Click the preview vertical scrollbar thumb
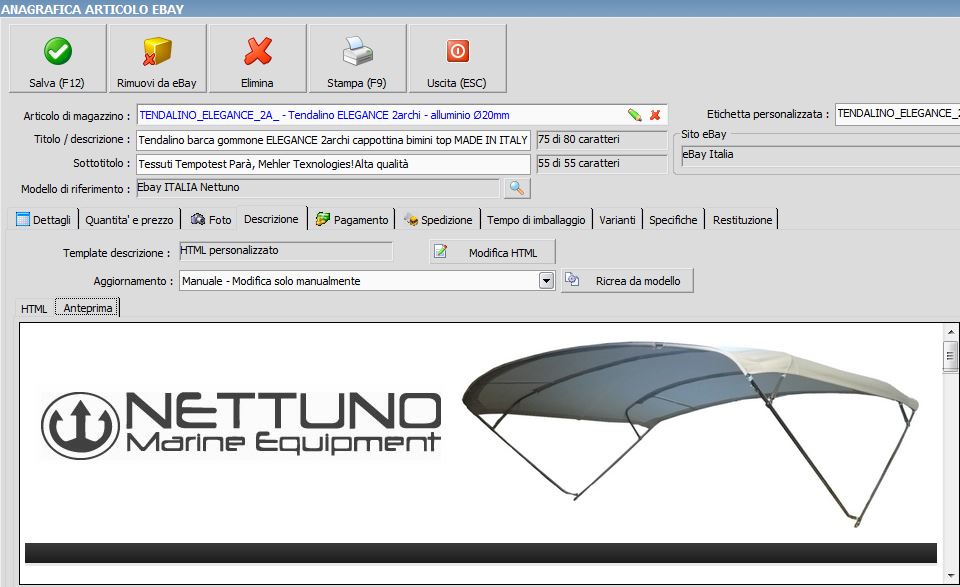Screen dimensions: 960x587 [951, 356]
